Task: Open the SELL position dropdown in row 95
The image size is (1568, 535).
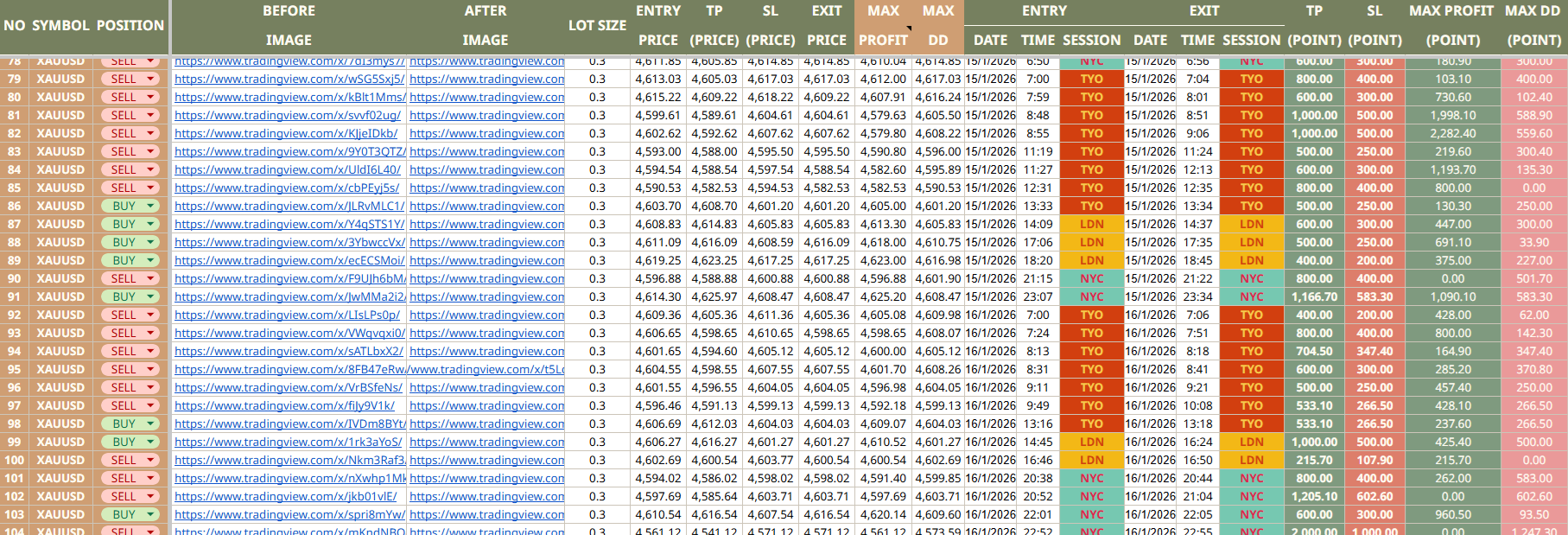Action: [151, 369]
